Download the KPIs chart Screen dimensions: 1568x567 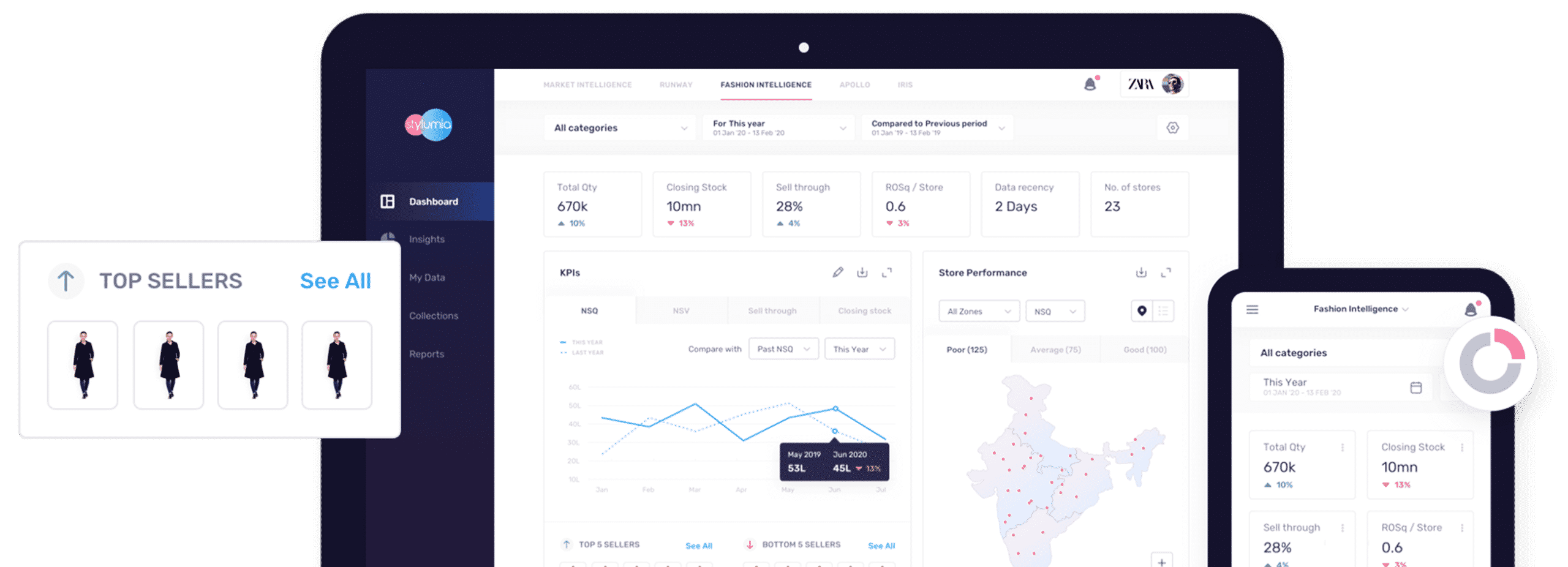point(862,272)
